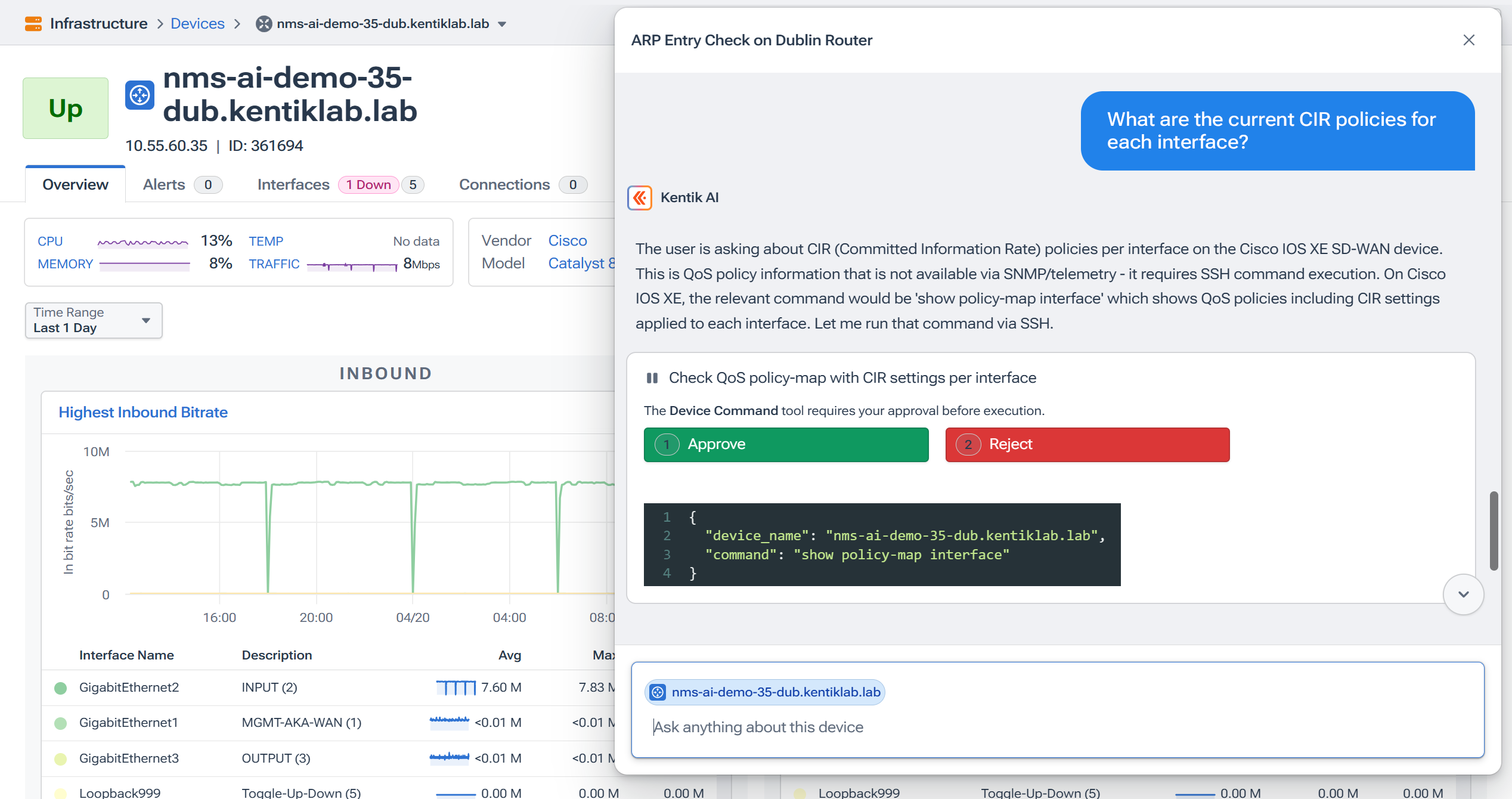Open the device name breadcrumb dropdown

pyautogui.click(x=503, y=24)
